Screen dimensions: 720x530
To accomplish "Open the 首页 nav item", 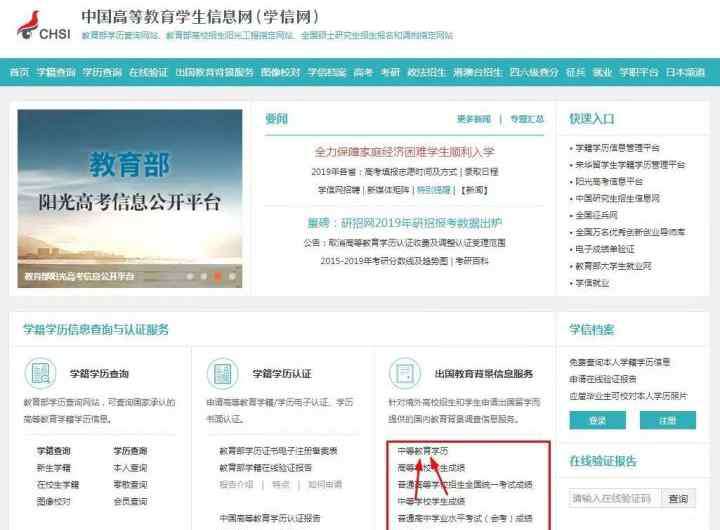I will [19, 73].
